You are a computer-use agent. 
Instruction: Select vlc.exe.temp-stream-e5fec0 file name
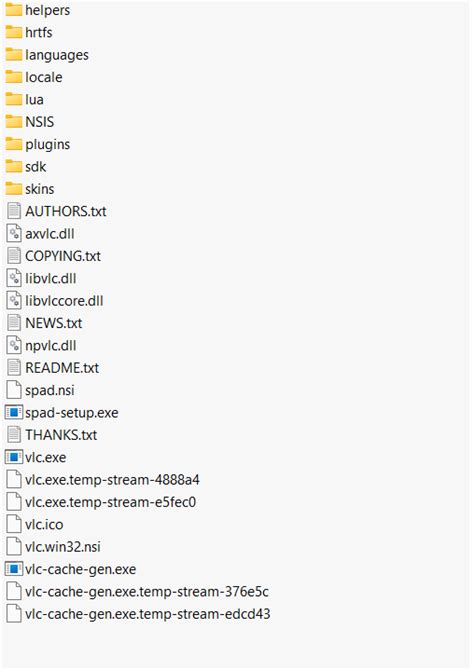coord(111,502)
